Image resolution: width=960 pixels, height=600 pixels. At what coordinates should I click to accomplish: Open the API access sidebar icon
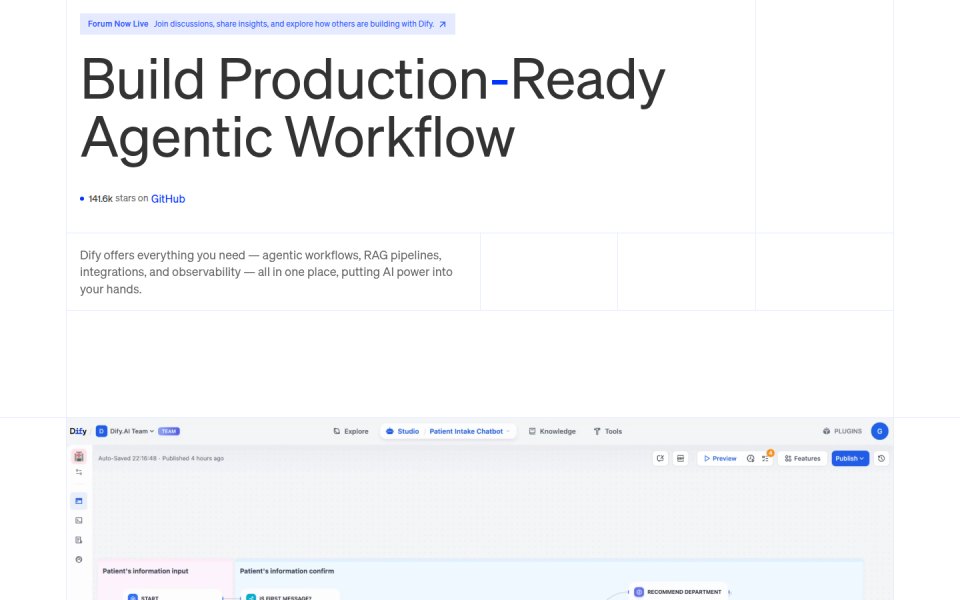point(79,520)
